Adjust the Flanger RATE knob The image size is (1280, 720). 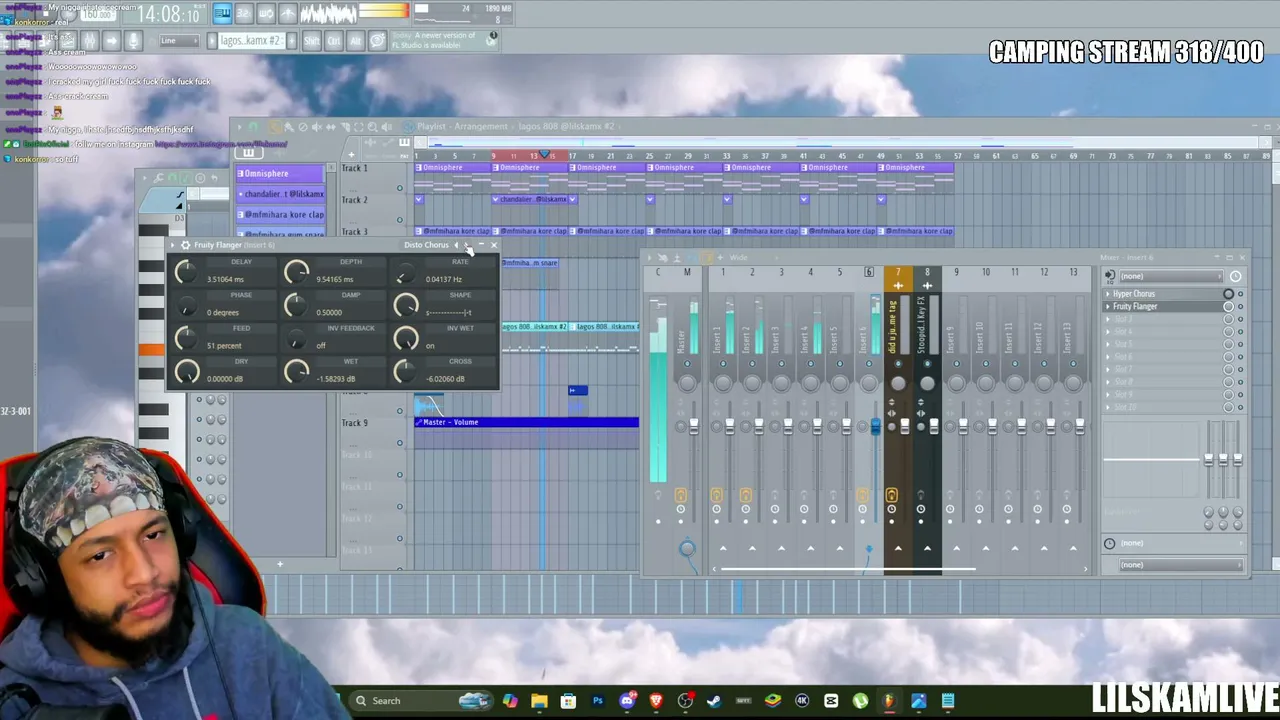405,273
